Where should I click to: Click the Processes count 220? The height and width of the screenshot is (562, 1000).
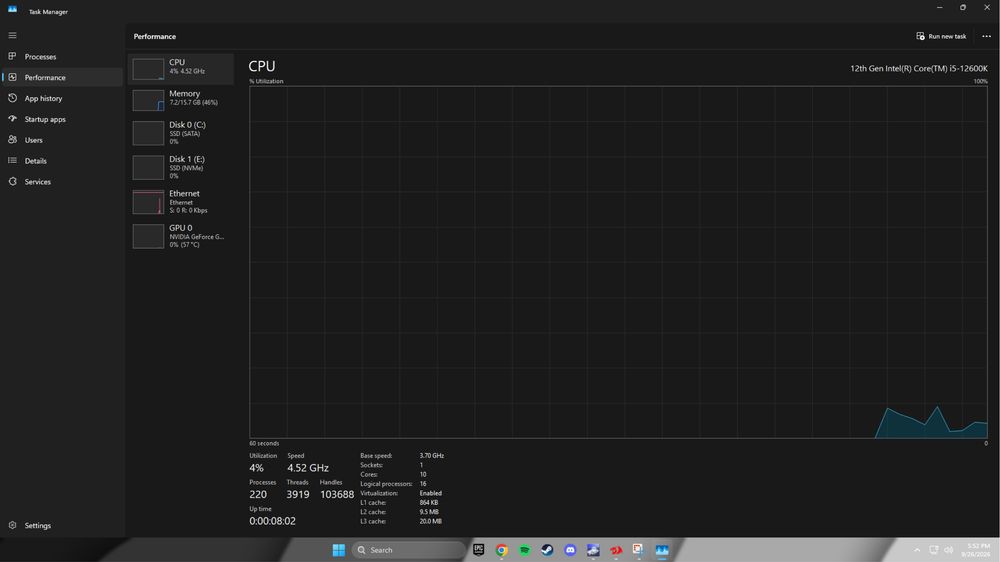point(258,494)
